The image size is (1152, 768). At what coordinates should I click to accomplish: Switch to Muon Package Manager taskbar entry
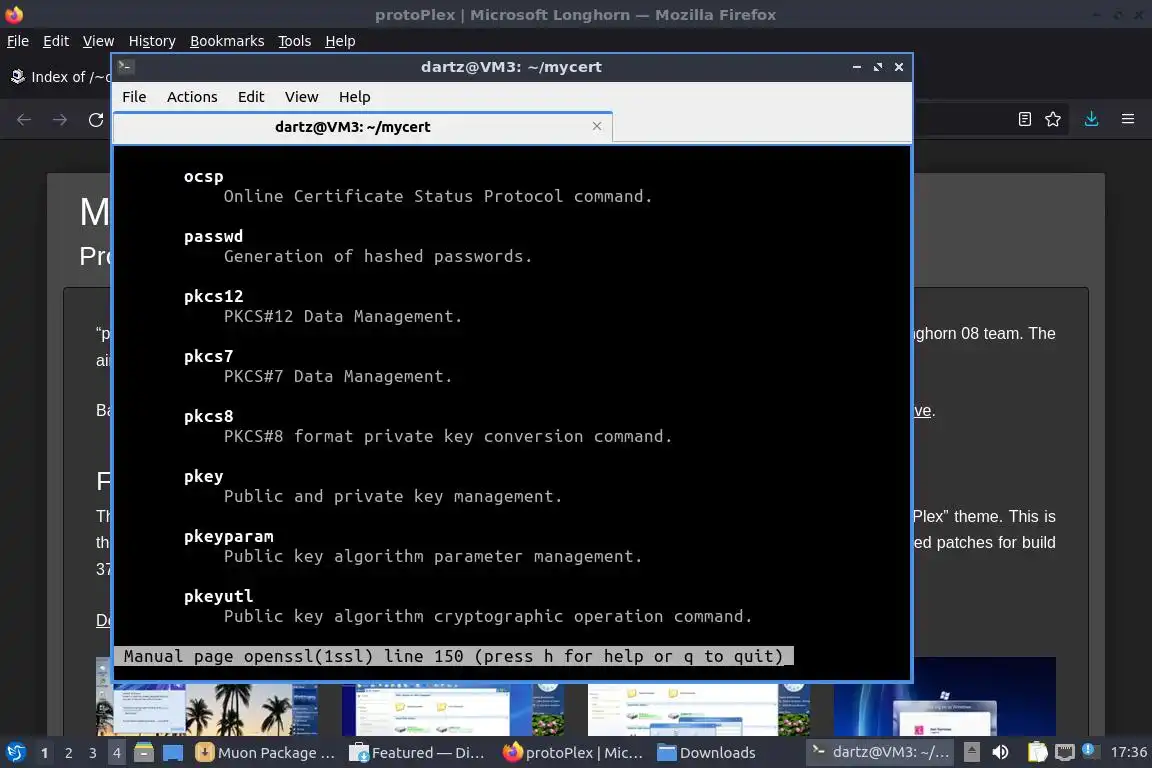click(x=265, y=752)
